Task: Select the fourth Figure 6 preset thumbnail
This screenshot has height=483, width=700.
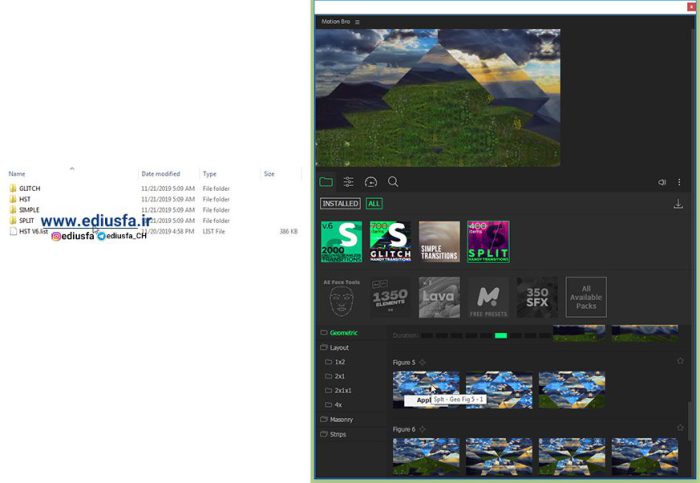Action: [645, 457]
